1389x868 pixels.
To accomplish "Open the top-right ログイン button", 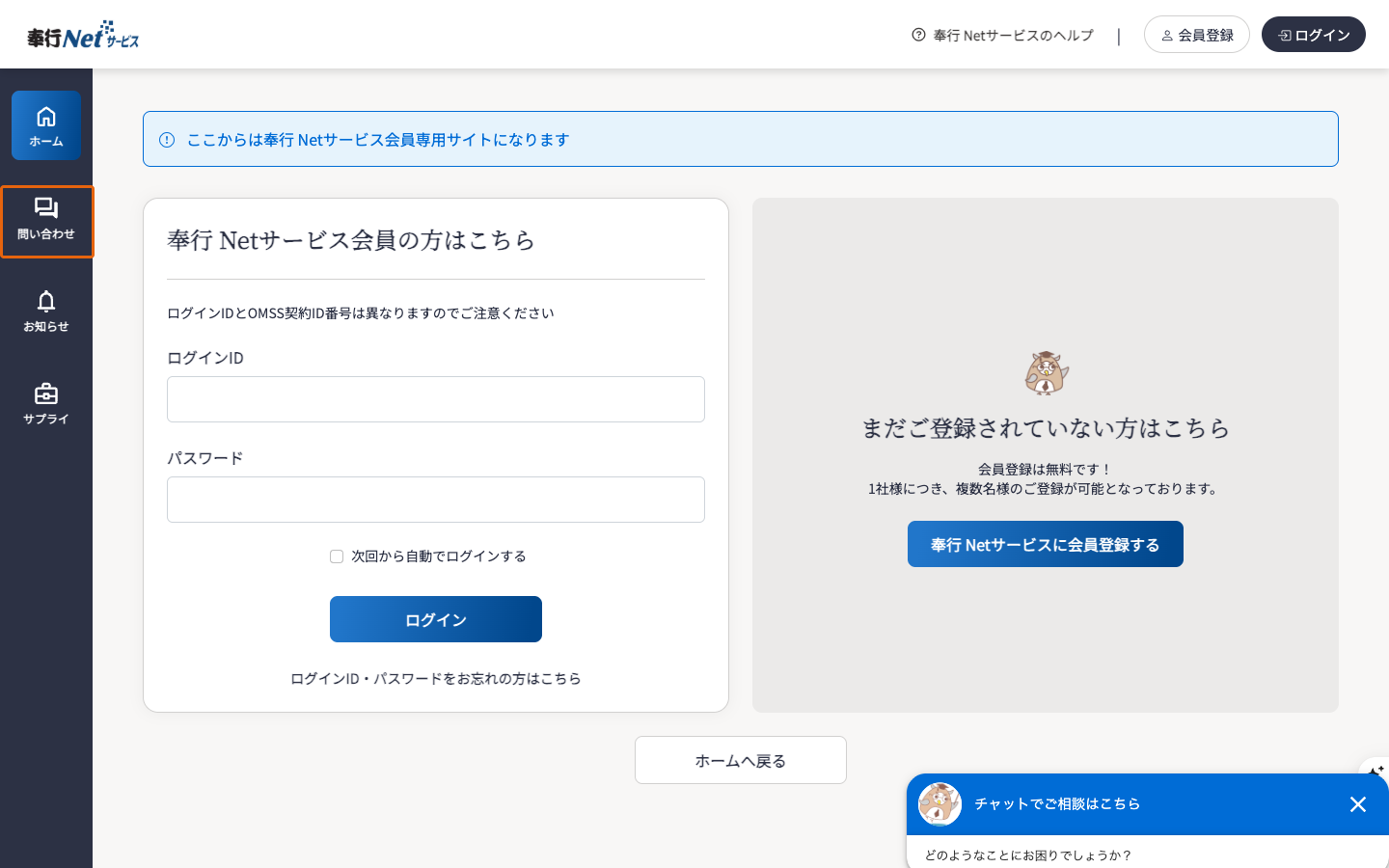I will pos(1313,34).
